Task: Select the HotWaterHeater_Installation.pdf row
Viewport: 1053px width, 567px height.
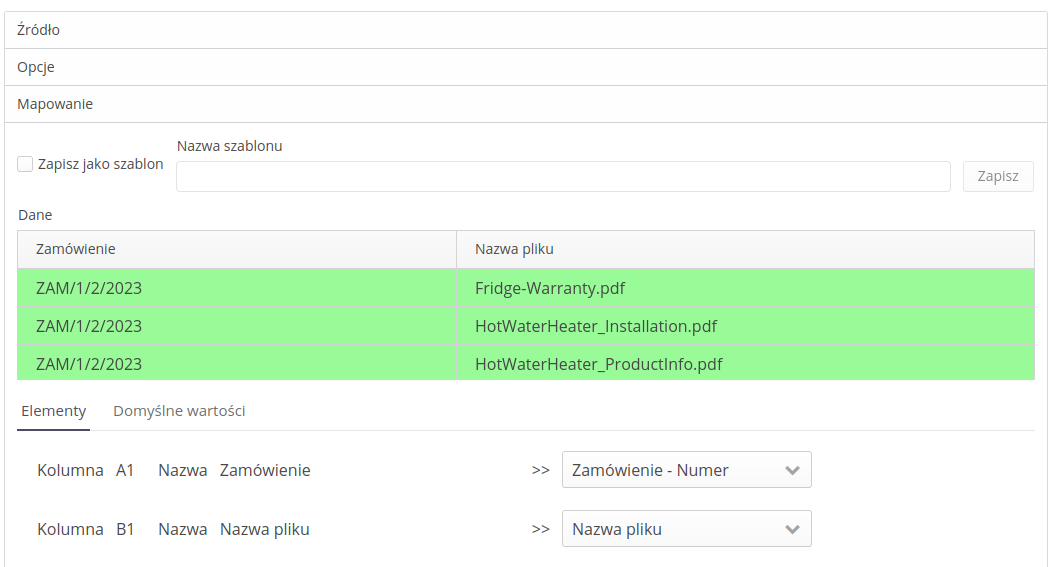Action: (x=596, y=326)
